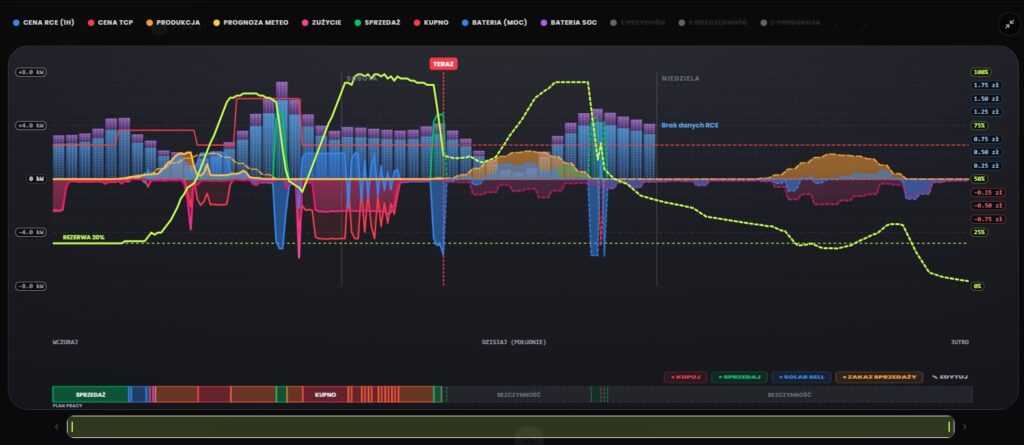Viewport: 1024px width, 445px height.
Task: Enable the disabled Σ-PRZYCHÓD legend series
Action: pos(638,22)
